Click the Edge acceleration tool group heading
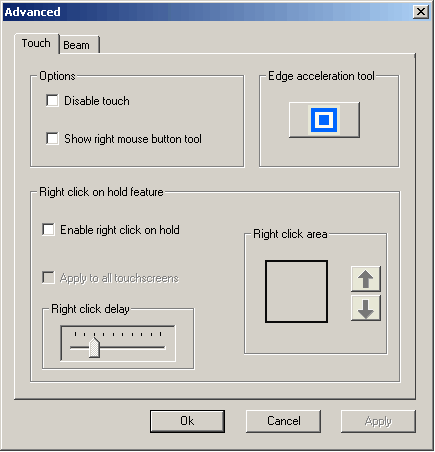The width and height of the screenshot is (435, 452). coord(321,76)
